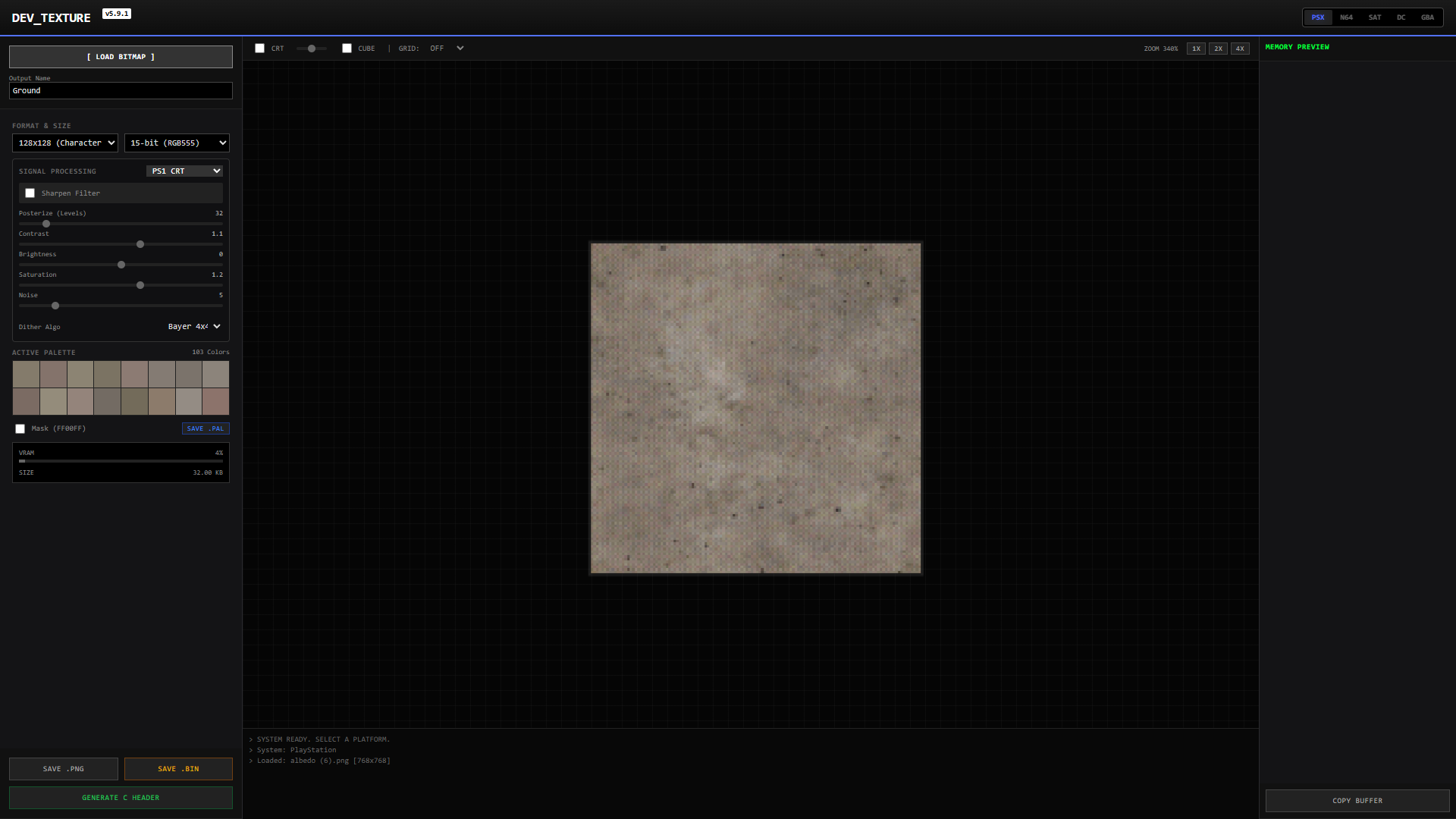Viewport: 1456px width, 819px height.
Task: Toggle the Sharpen Filter checkbox
Action: (x=30, y=193)
